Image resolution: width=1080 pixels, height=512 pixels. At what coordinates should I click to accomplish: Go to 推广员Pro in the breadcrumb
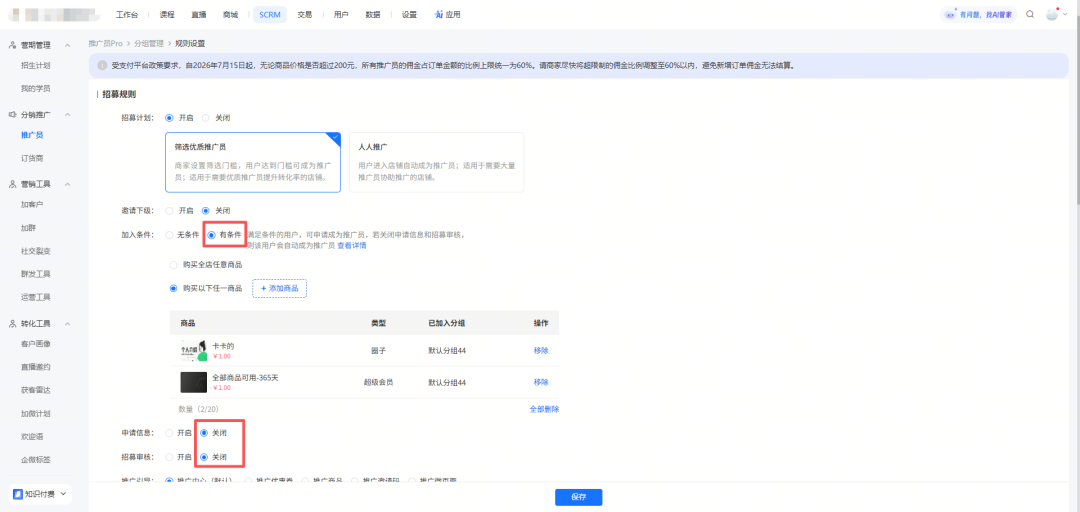105,43
